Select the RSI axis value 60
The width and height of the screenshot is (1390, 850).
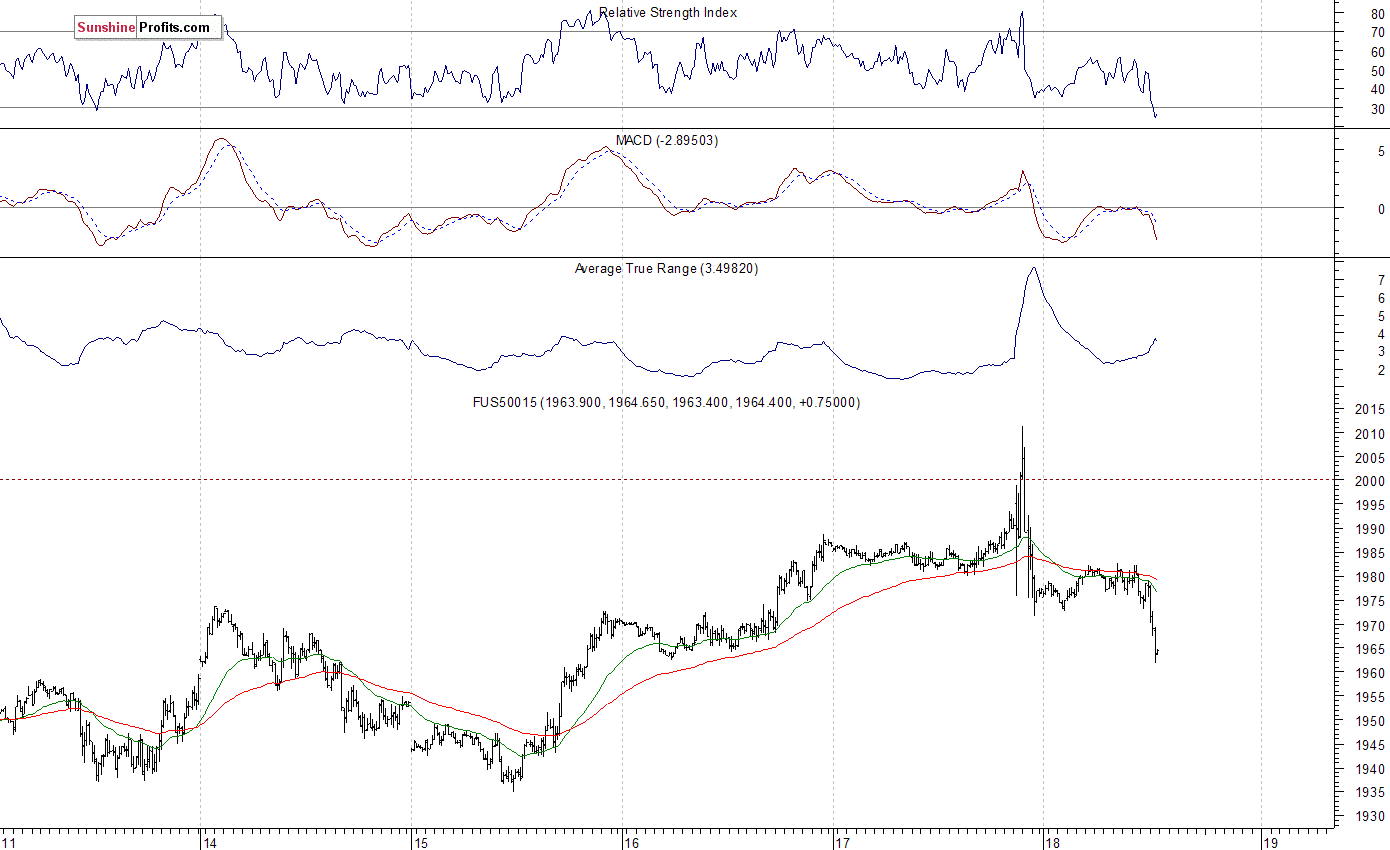point(1377,52)
